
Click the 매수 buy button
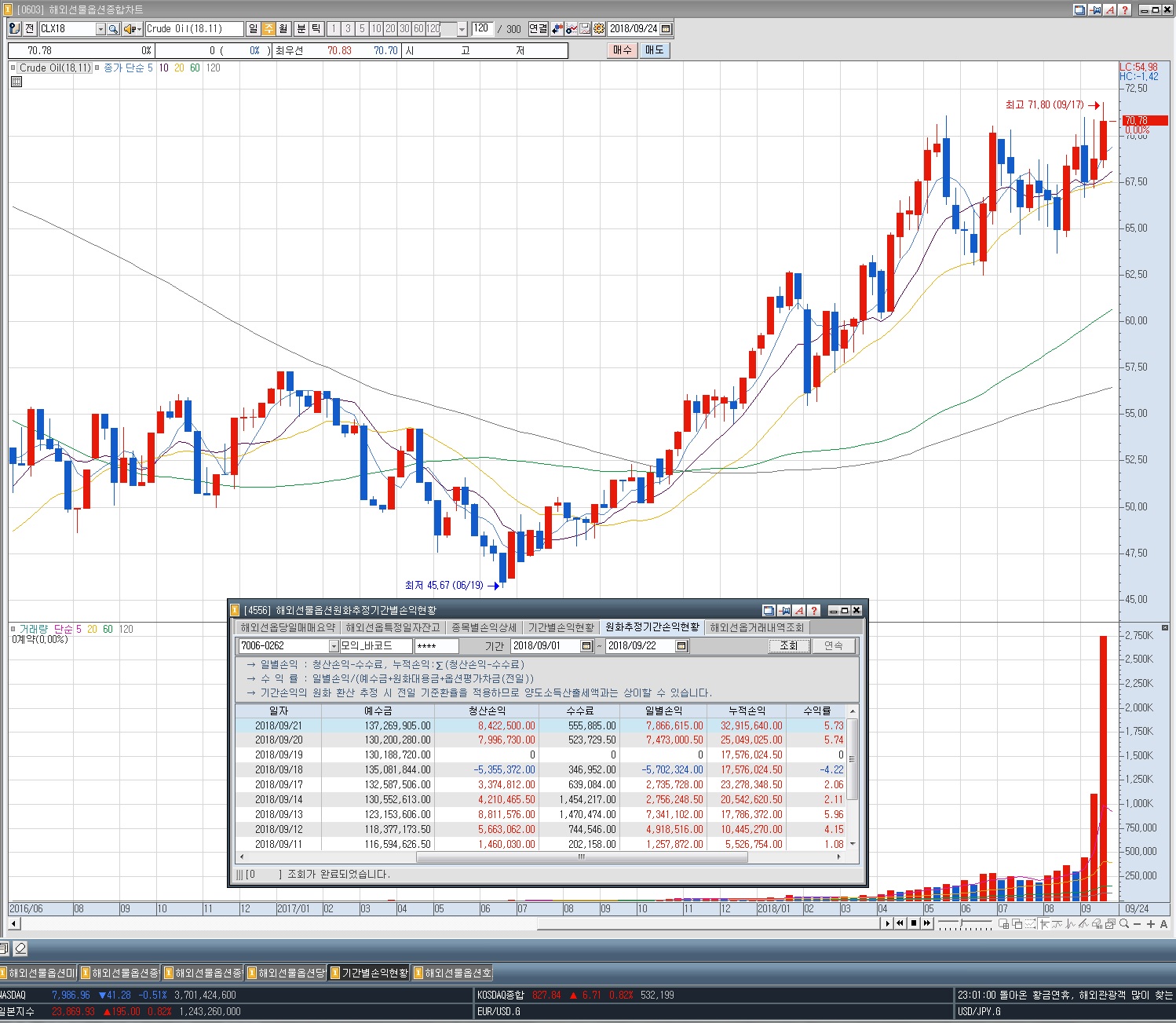(622, 50)
